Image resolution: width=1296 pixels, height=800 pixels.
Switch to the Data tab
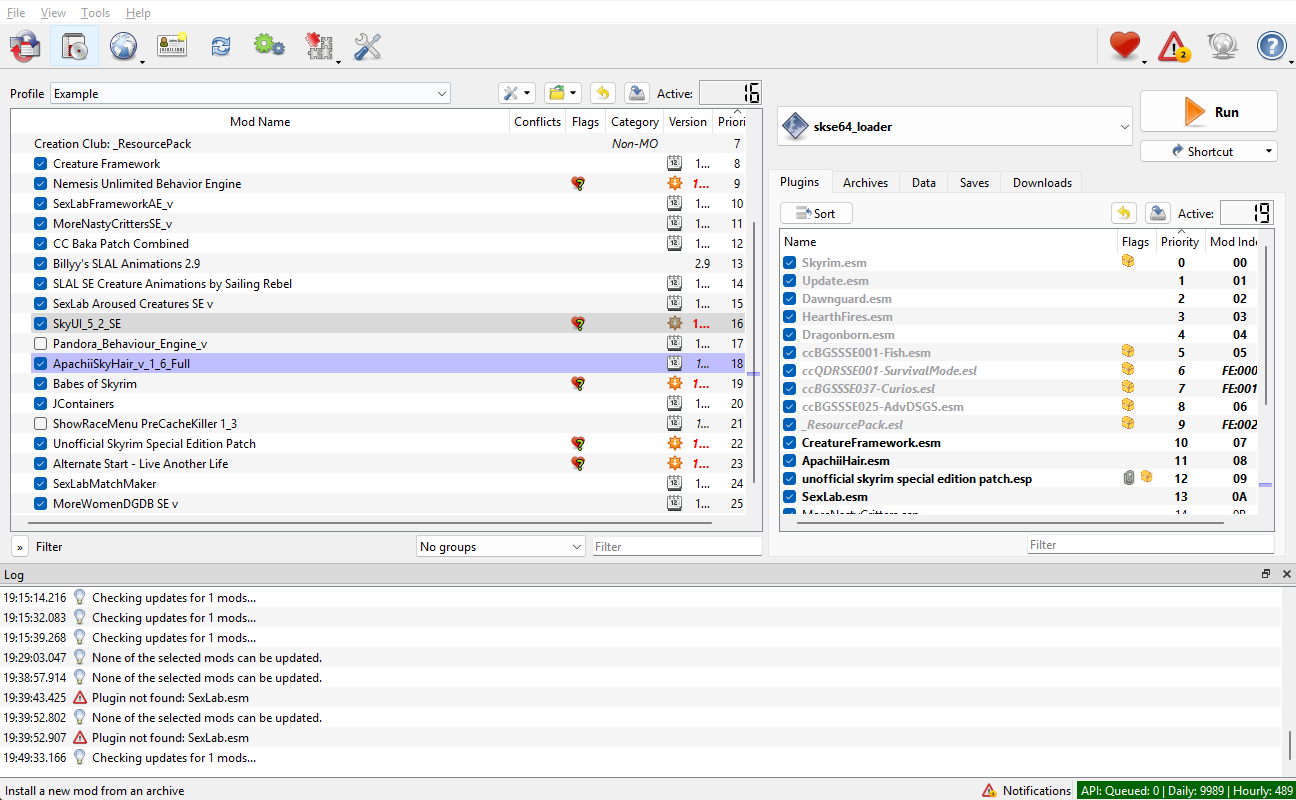tap(924, 183)
